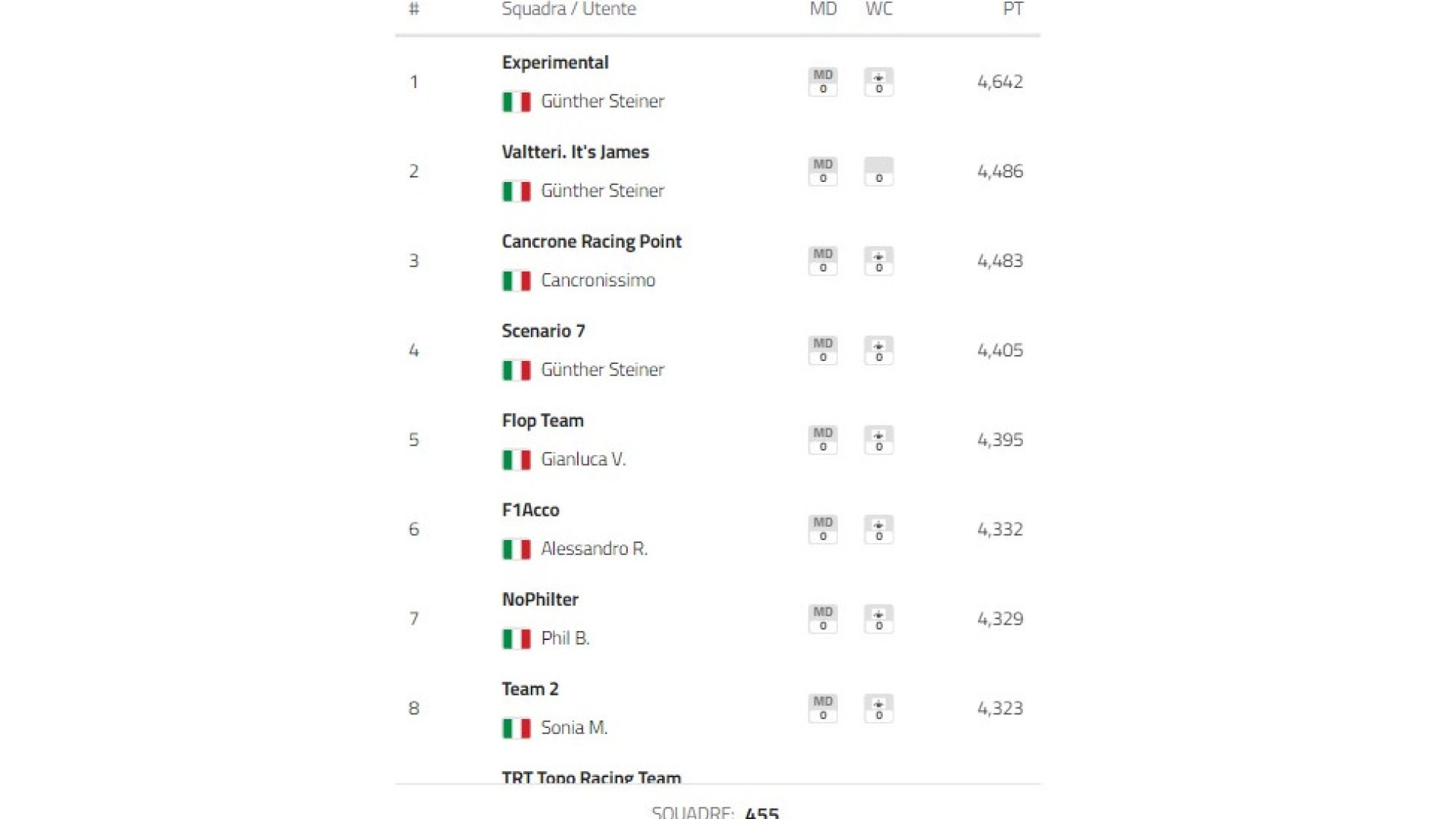Click the MD badge for Scenario 7

tap(823, 350)
